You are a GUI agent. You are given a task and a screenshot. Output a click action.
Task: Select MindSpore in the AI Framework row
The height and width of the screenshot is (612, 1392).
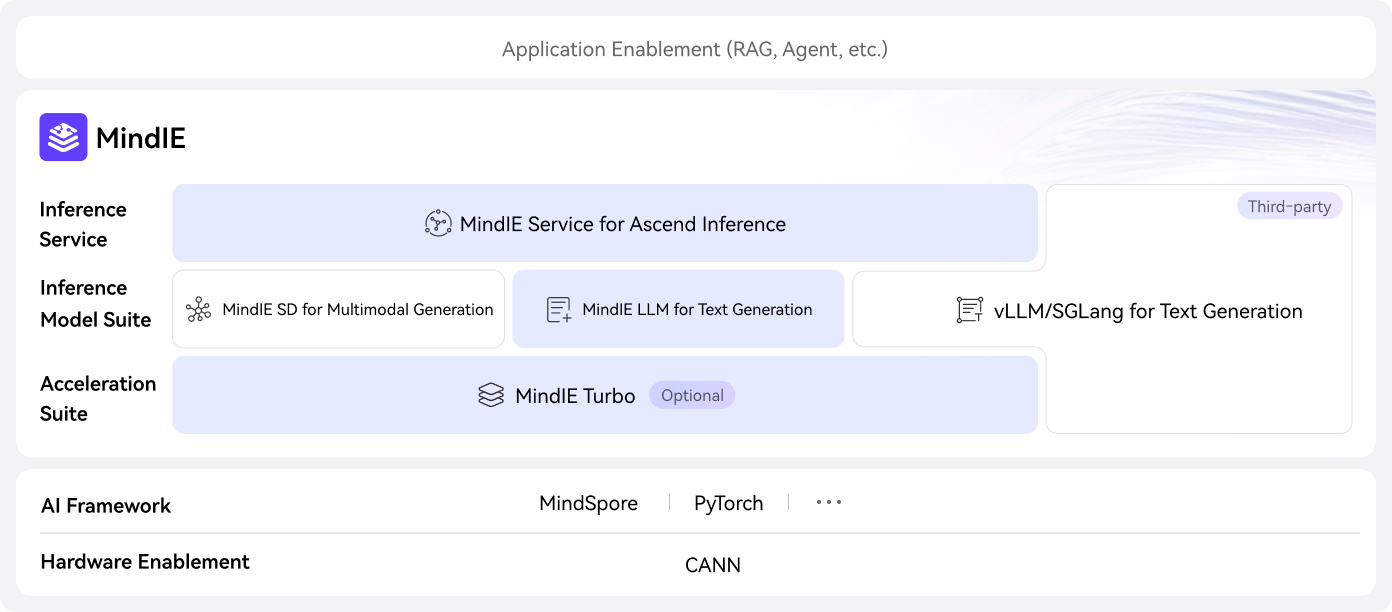(588, 503)
